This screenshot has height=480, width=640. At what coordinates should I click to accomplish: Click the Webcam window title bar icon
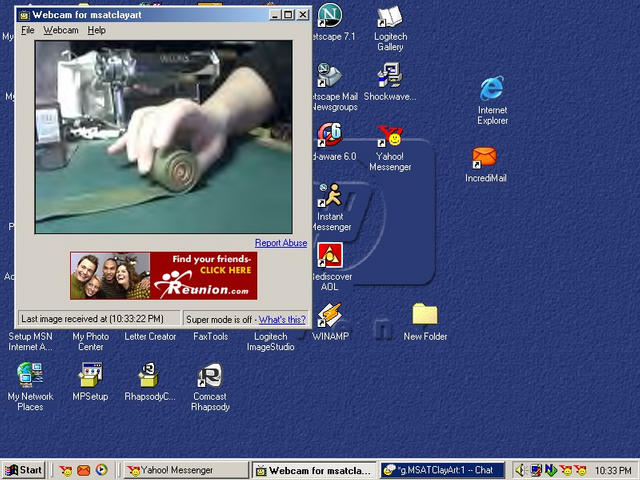24,16
